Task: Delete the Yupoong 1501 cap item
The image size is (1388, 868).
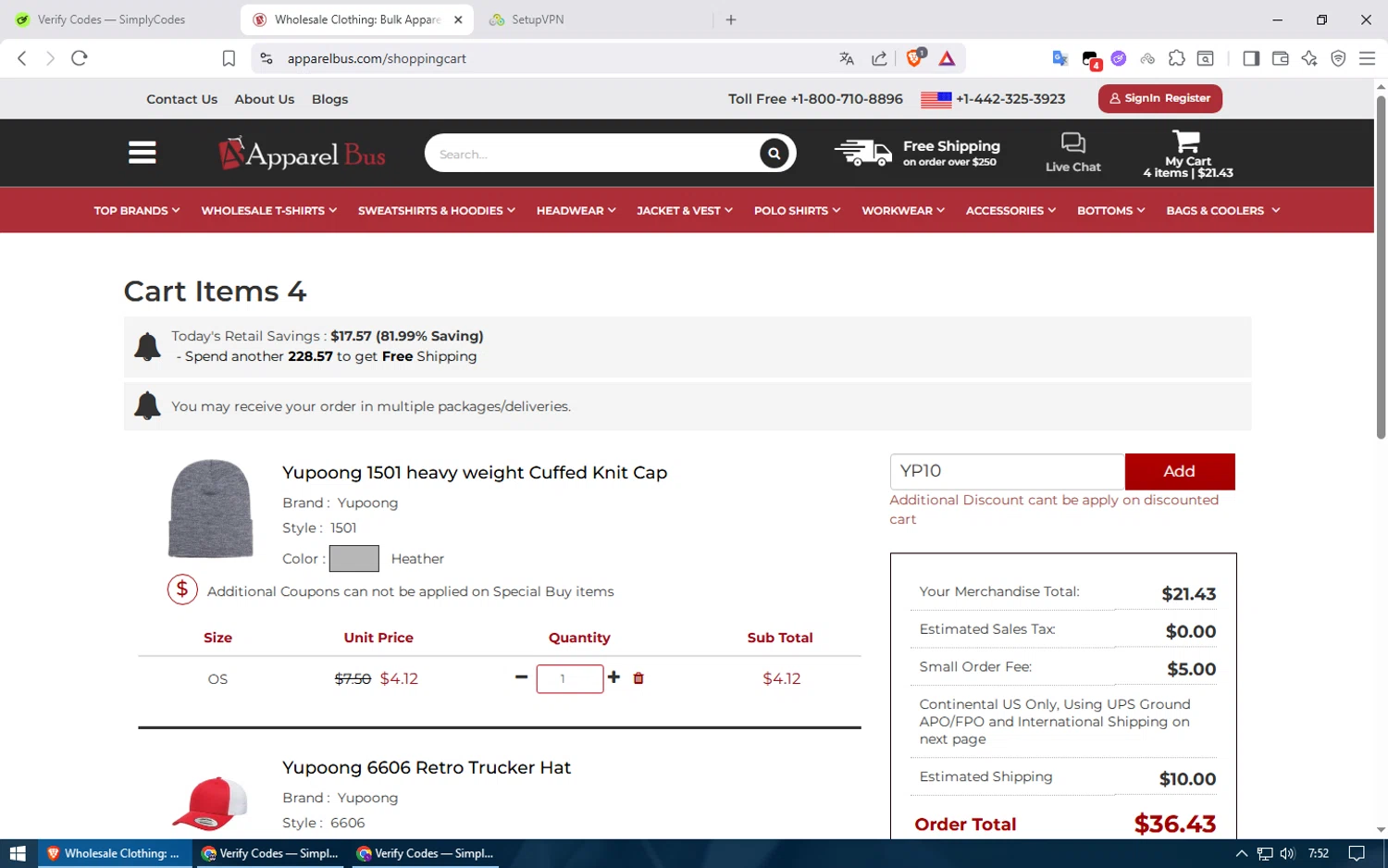Action: (638, 678)
